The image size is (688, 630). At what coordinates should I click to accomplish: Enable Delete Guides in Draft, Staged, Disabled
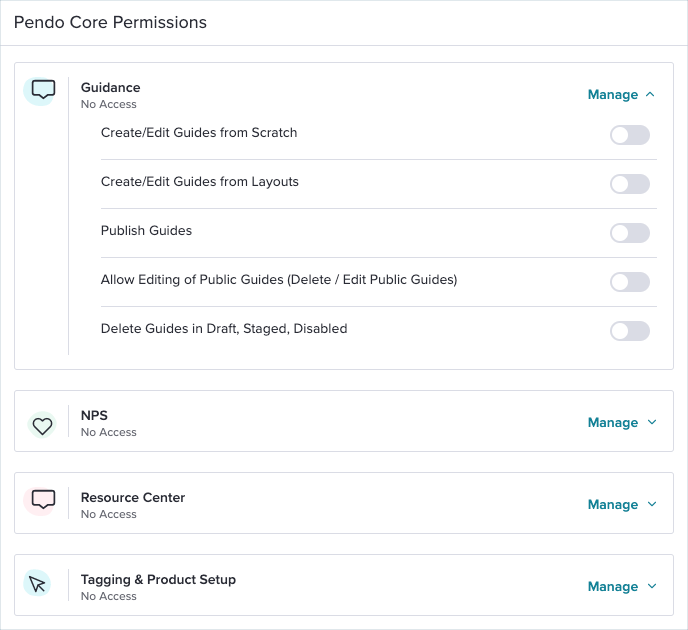coord(630,331)
